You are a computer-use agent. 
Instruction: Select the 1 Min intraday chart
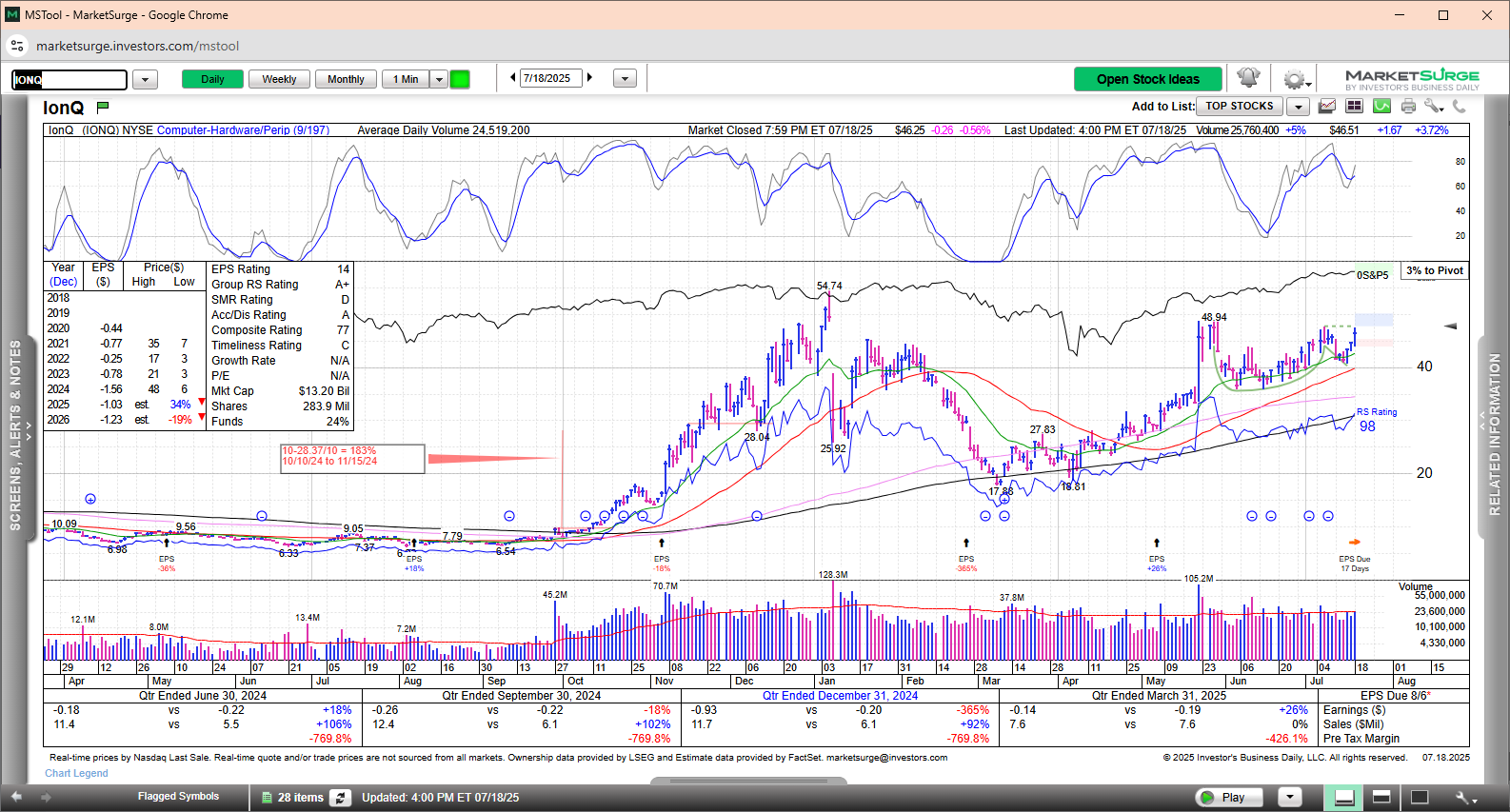406,79
